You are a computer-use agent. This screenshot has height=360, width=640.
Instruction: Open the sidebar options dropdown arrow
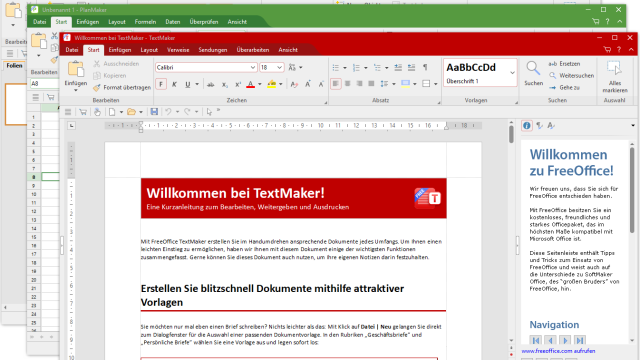pos(633,126)
